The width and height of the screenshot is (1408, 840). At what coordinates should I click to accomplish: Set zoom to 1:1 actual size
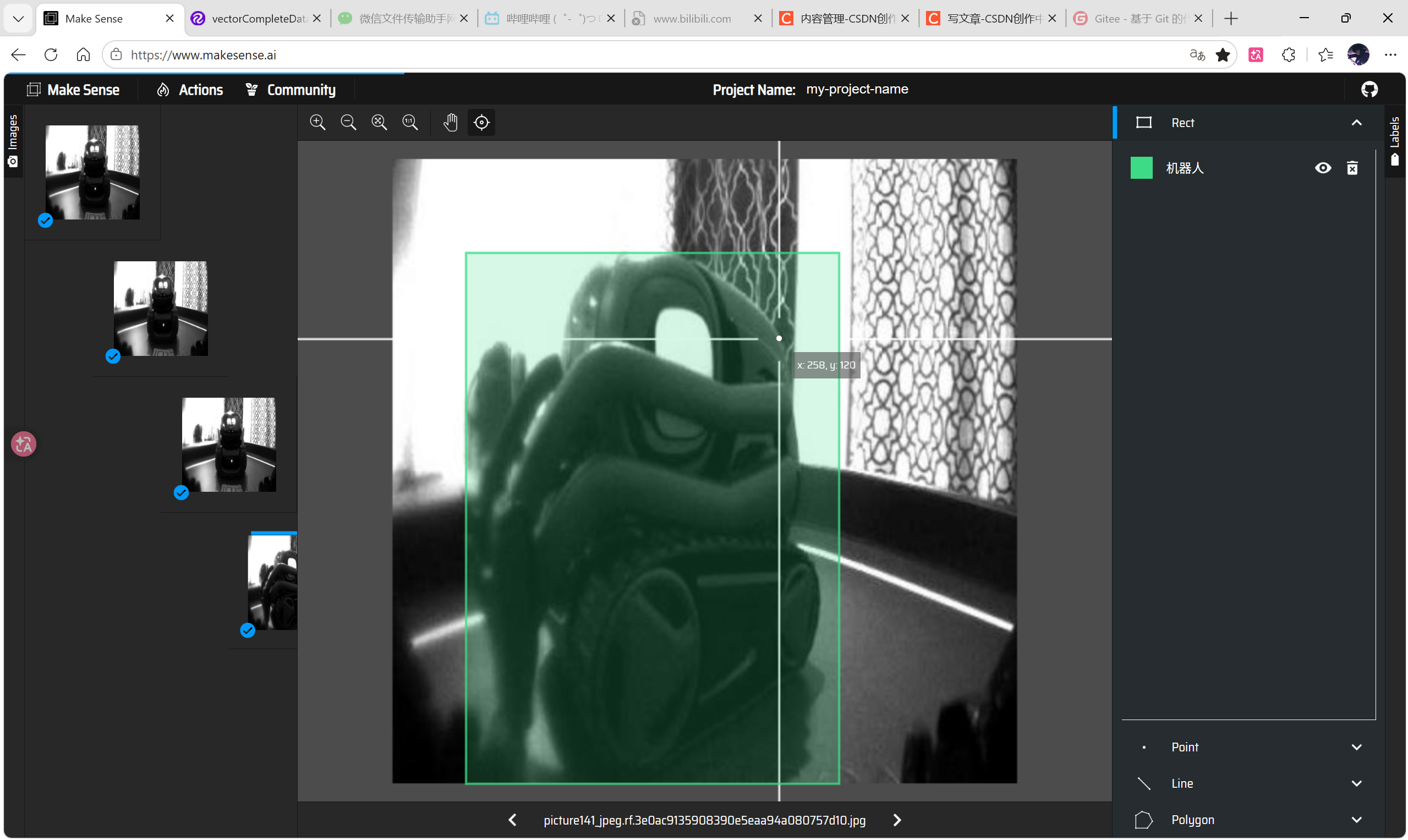pyautogui.click(x=410, y=122)
